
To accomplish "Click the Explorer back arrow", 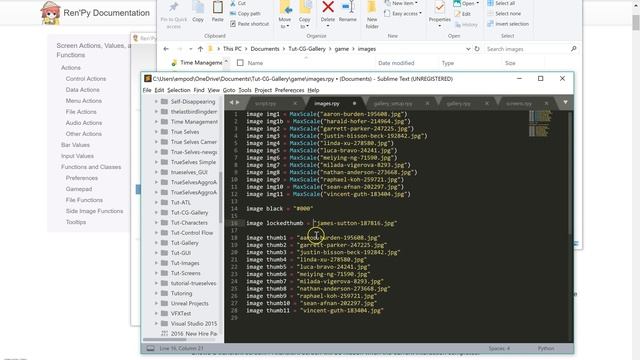I will coord(166,49).
